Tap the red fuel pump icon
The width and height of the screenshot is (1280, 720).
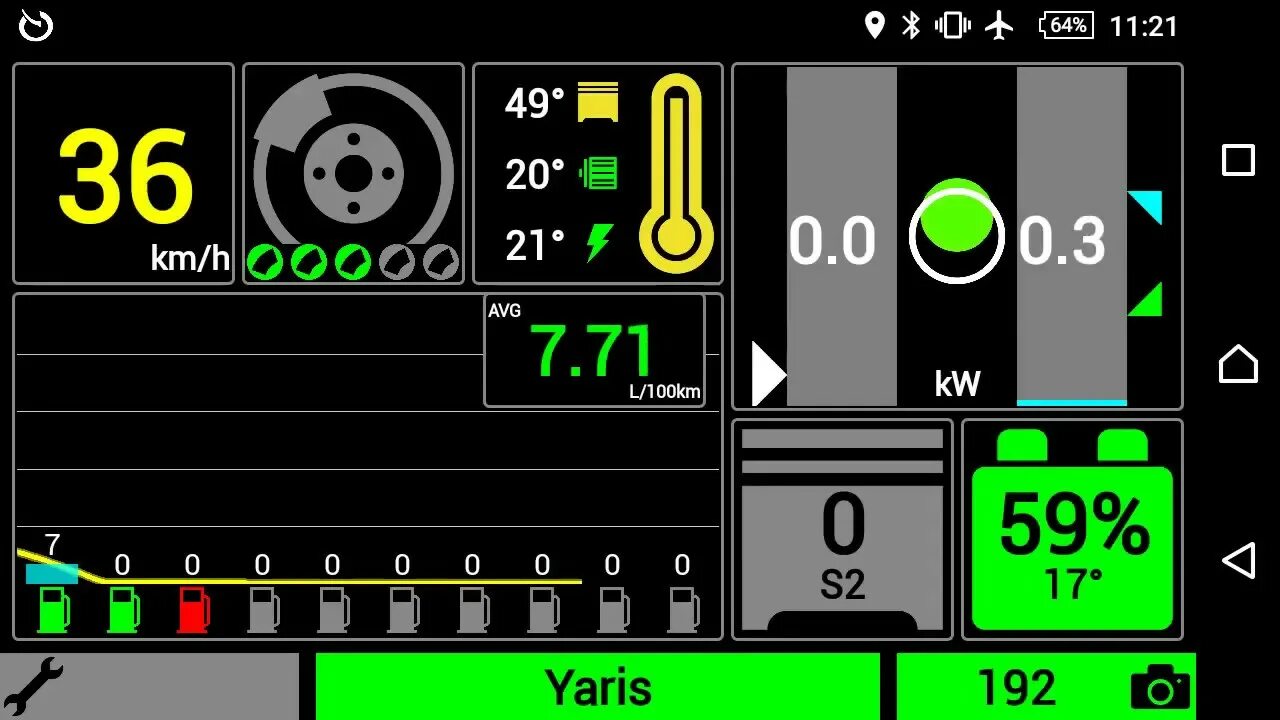tap(194, 609)
